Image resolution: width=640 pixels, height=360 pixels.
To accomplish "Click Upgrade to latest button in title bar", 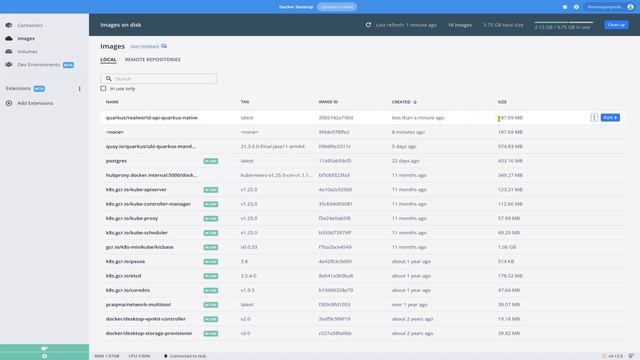I will [x=337, y=7].
